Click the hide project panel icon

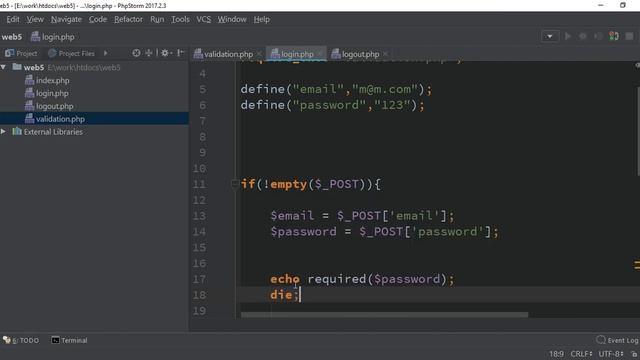[x=180, y=53]
